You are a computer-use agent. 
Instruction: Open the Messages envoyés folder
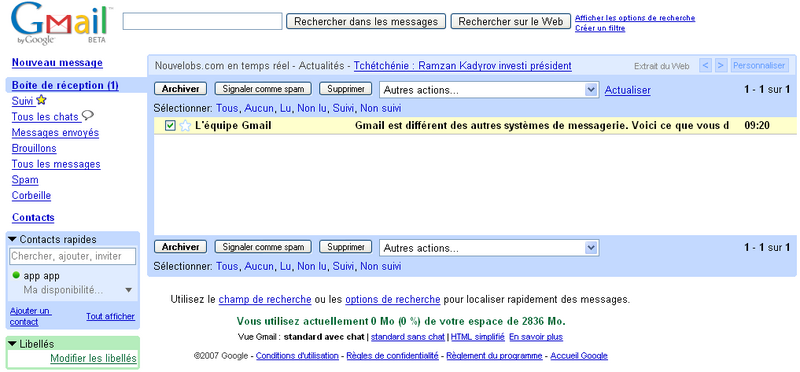point(55,133)
